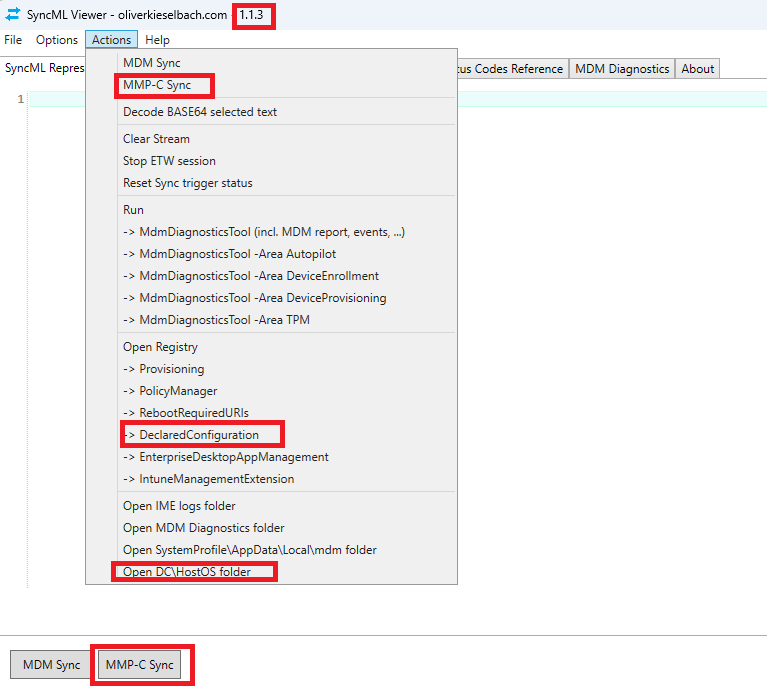This screenshot has width=767, height=687.
Task: Run MdmDiagnosticsTool incl. MDM report
Action: (x=271, y=231)
